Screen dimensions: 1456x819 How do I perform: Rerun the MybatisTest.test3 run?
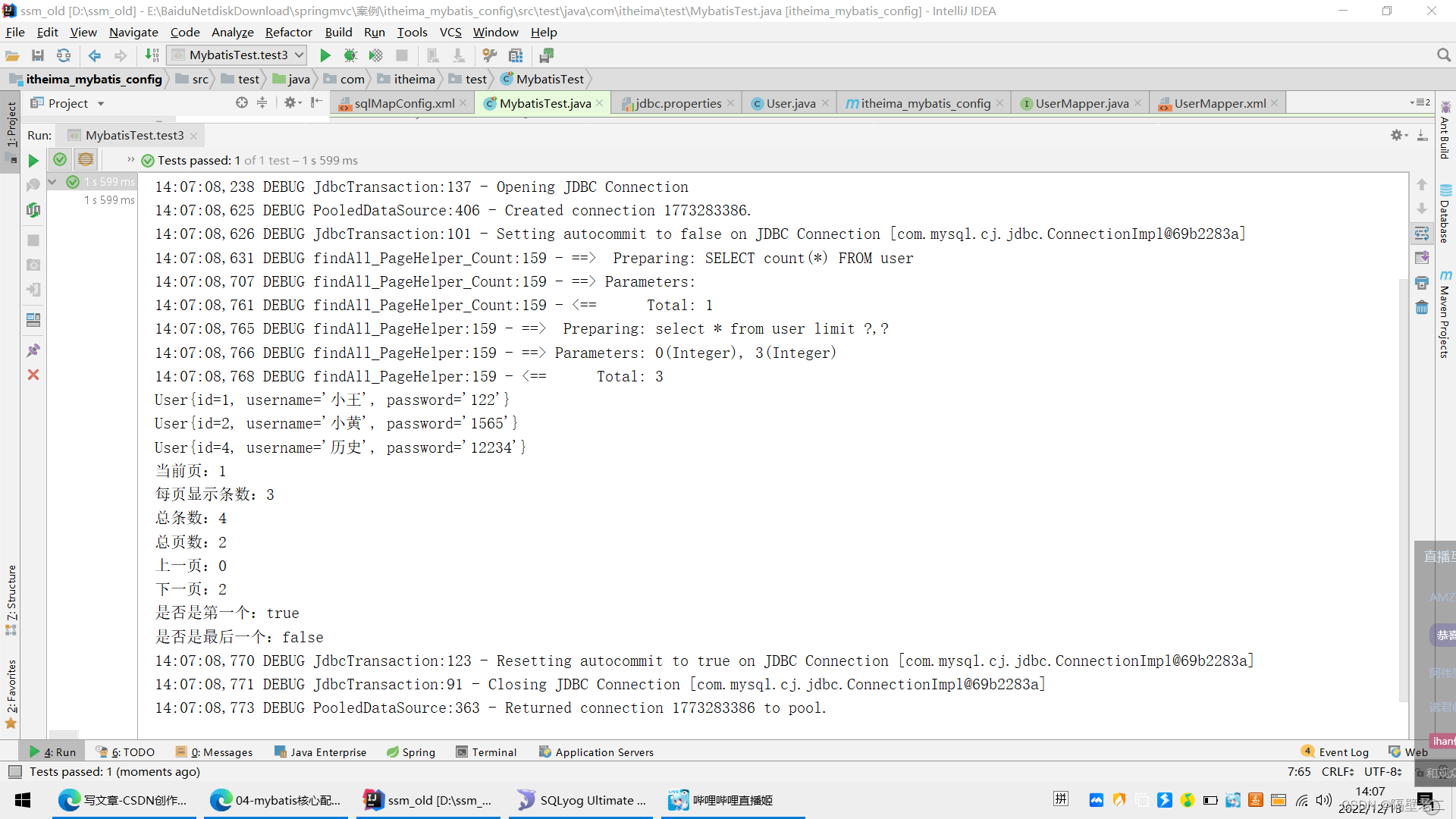(33, 160)
